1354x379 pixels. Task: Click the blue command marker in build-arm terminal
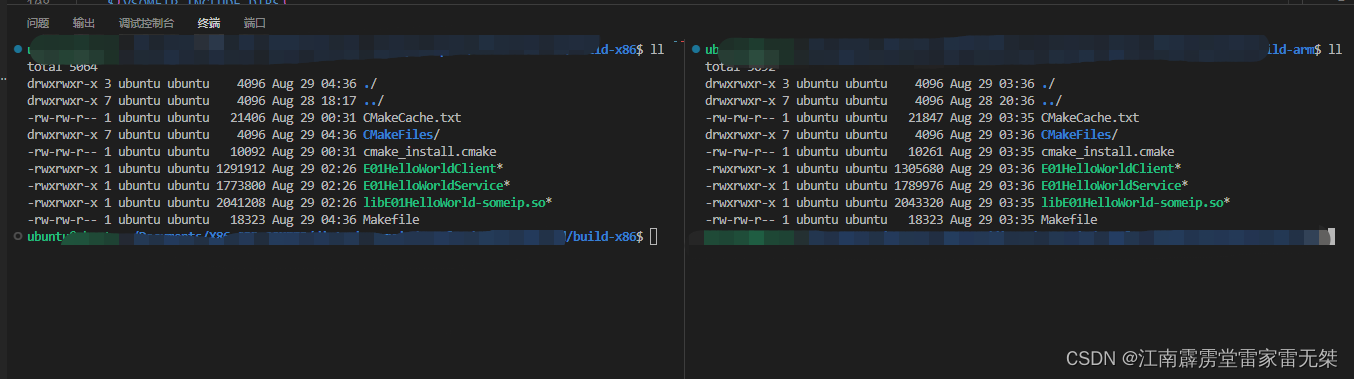(x=695, y=49)
